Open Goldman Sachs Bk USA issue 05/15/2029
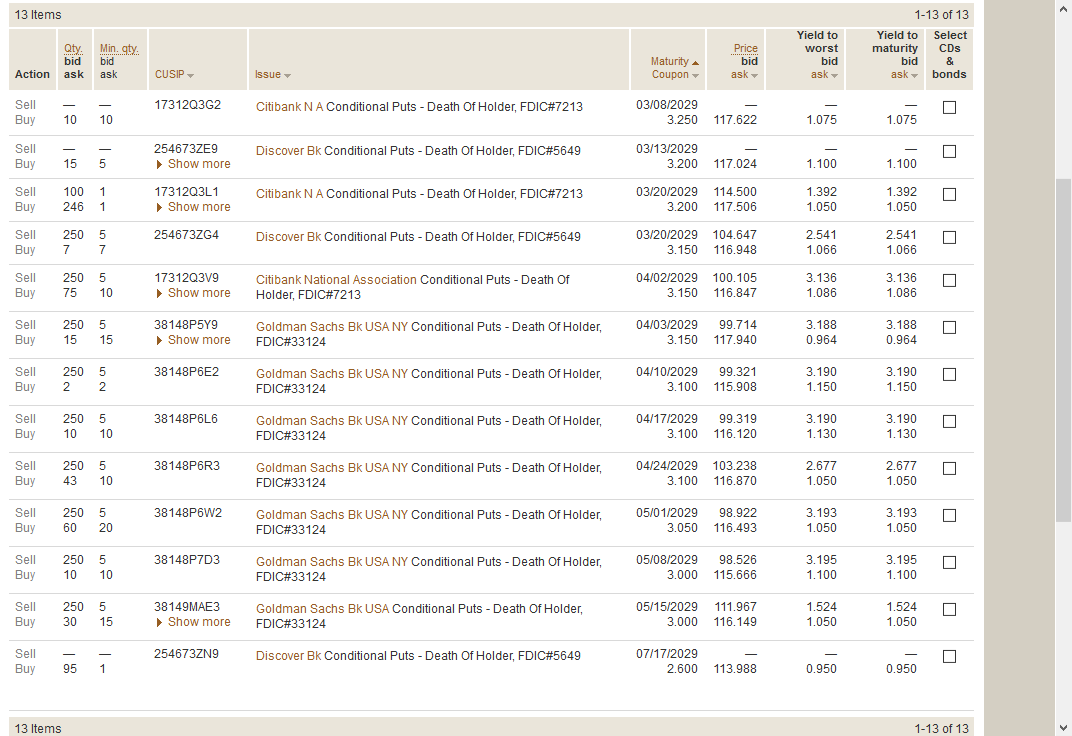 coord(322,609)
